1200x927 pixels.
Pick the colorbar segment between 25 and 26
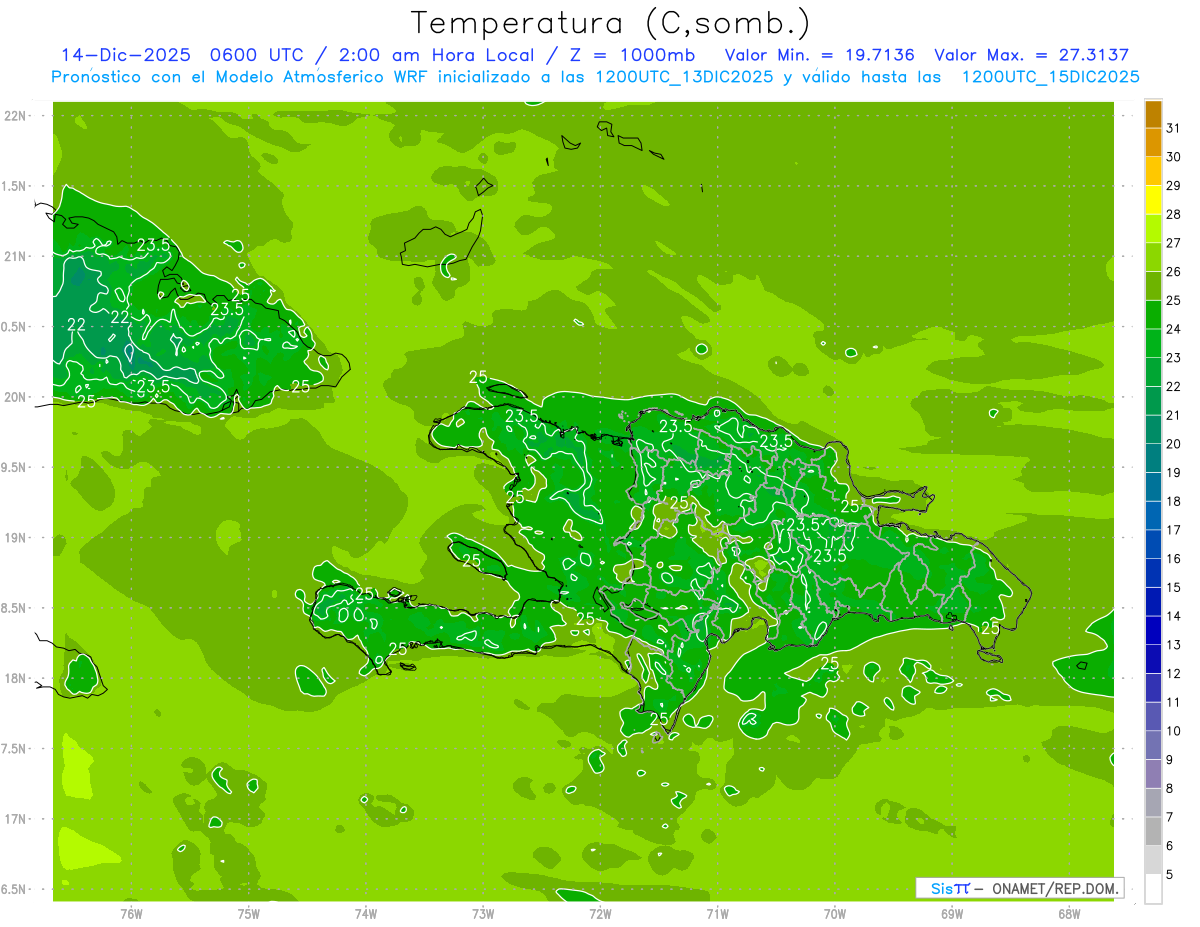[x=1153, y=286]
